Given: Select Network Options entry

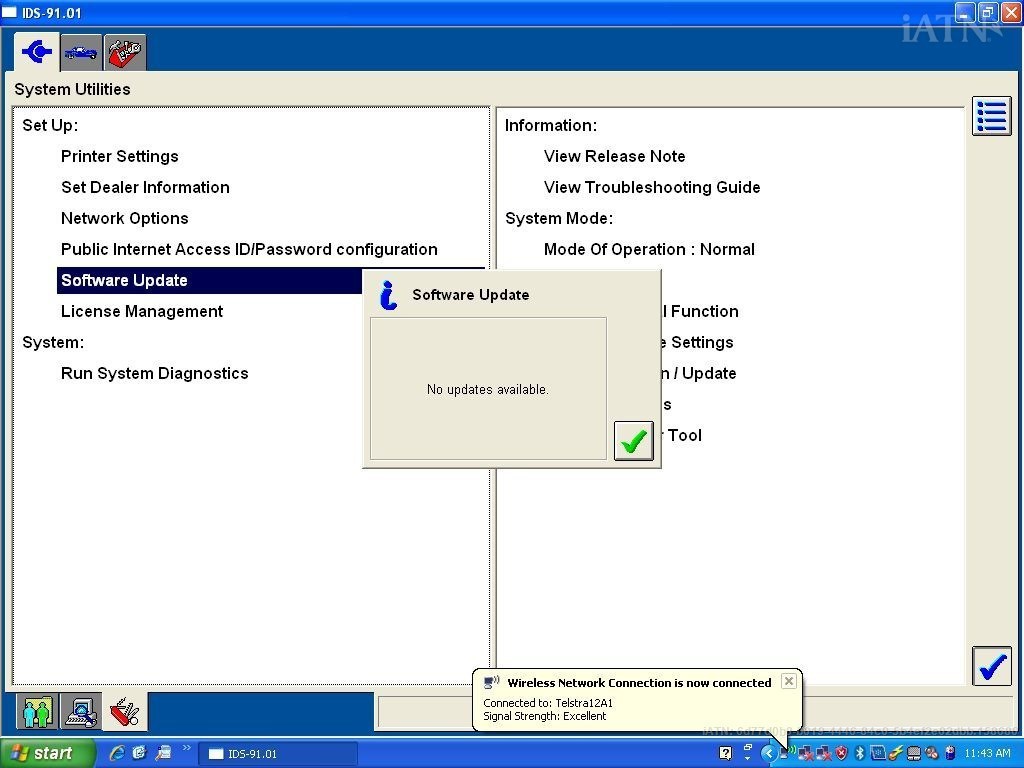Looking at the screenshot, I should click(125, 218).
